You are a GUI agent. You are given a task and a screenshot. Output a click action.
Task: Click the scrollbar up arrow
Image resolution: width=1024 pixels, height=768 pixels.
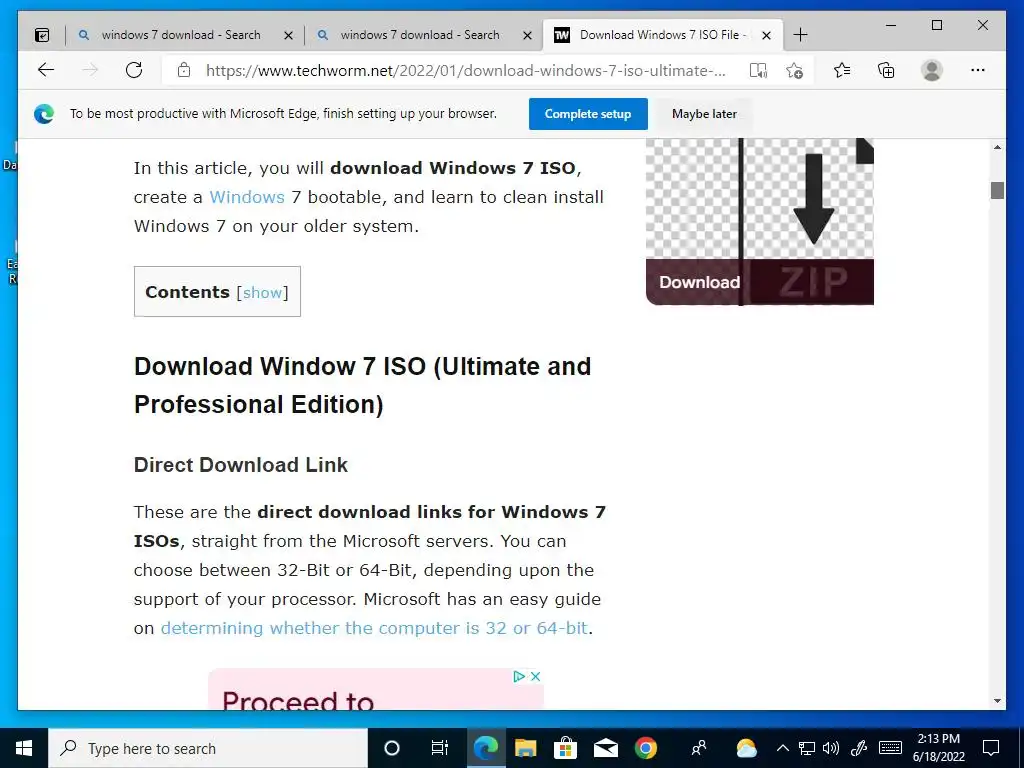(x=997, y=148)
